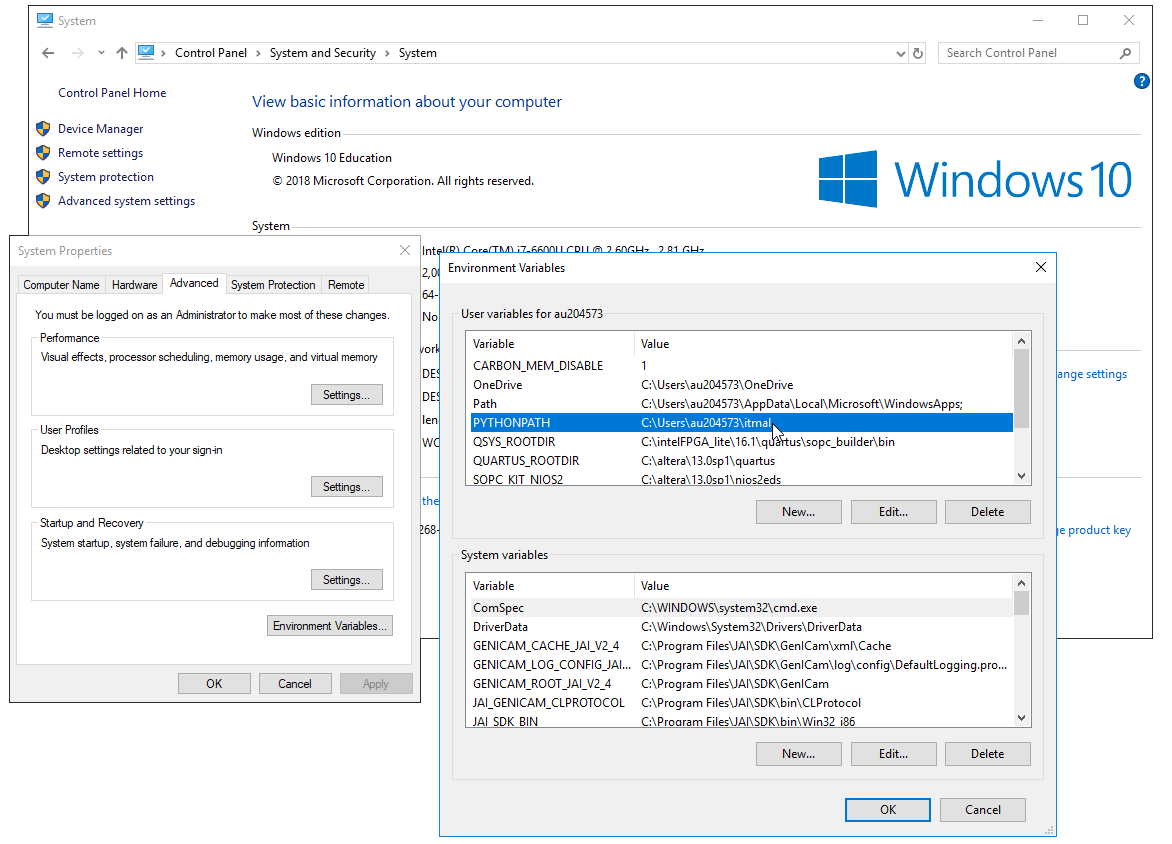Open the recent locations chevron
This screenshot has width=1172, height=844.
(101, 53)
